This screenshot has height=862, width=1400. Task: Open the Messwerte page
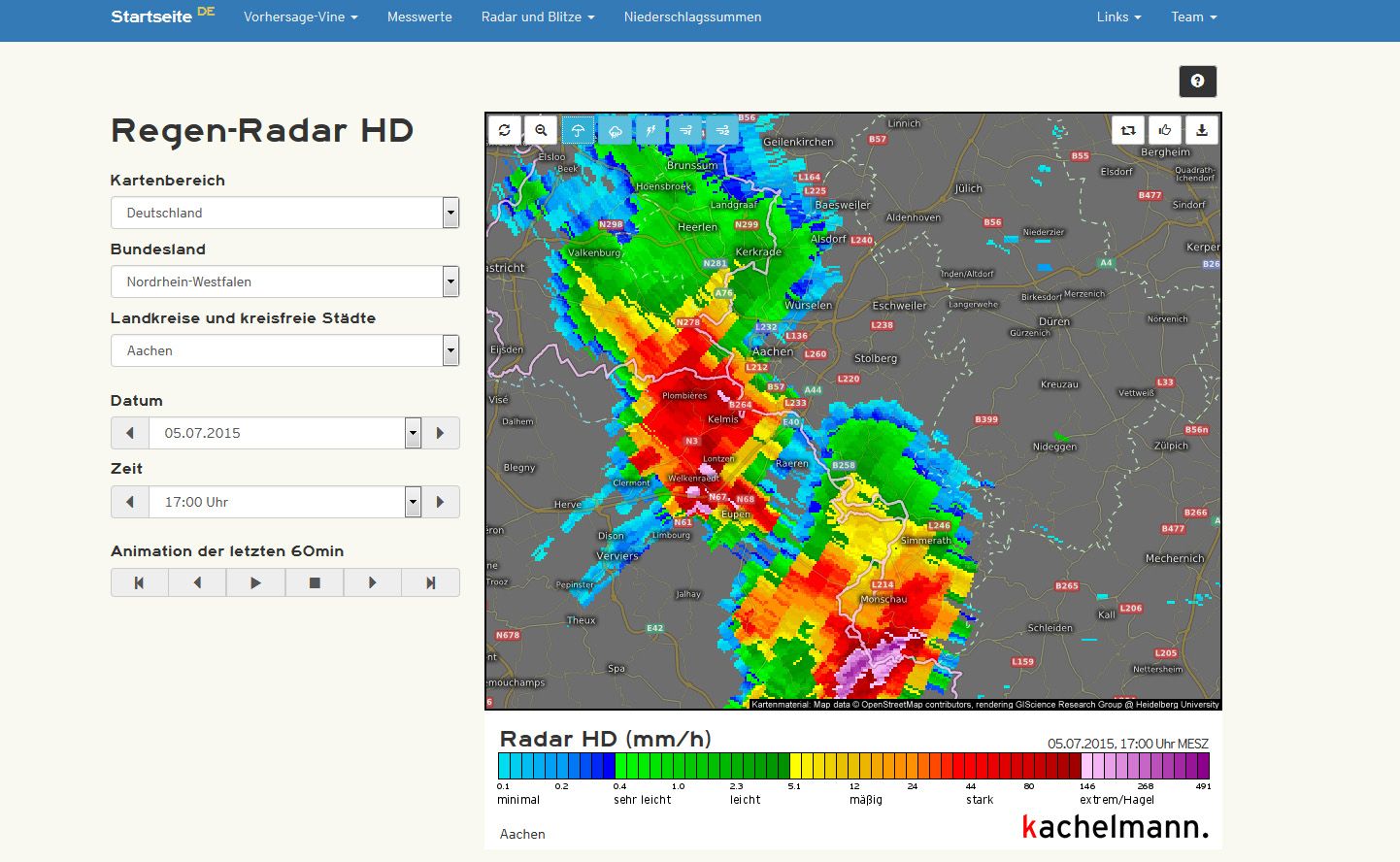tap(419, 17)
